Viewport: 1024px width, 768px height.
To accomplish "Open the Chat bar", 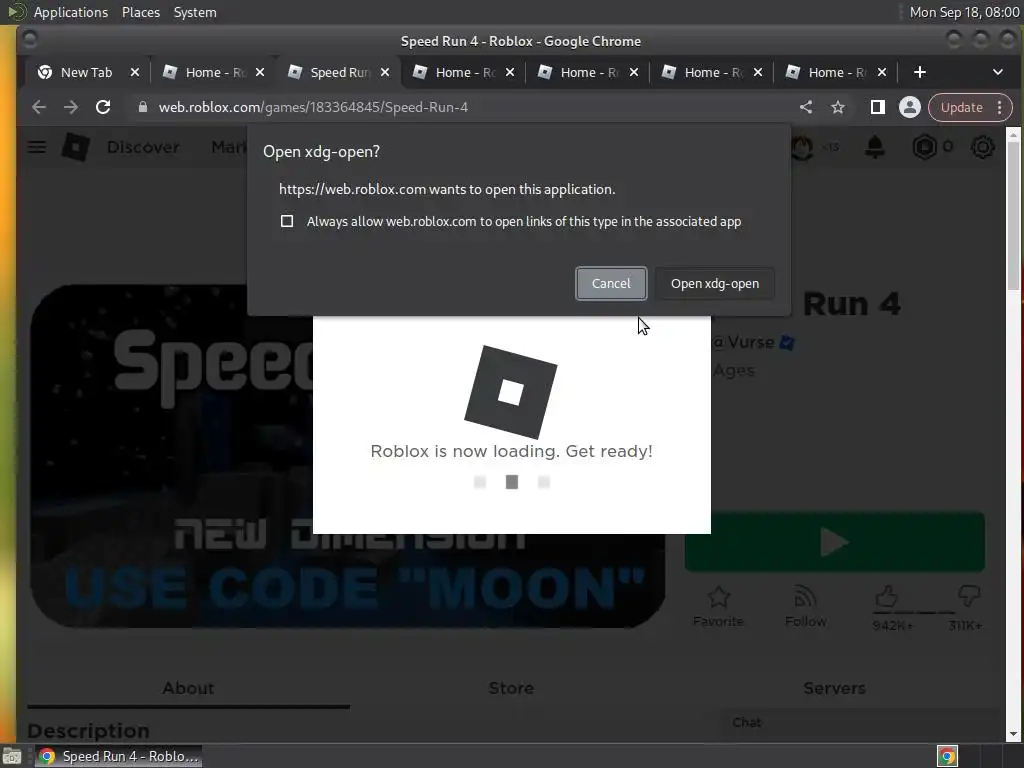I will (861, 723).
